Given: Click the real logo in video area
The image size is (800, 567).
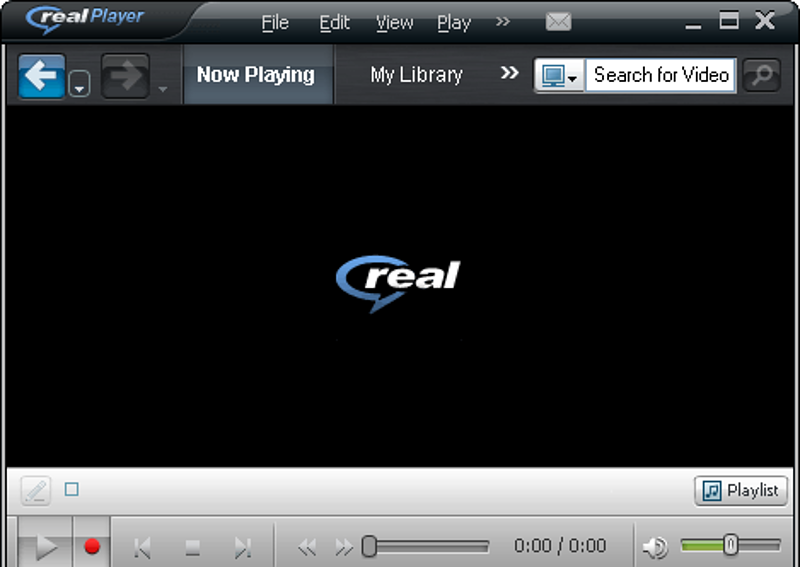Looking at the screenshot, I should click(x=398, y=283).
